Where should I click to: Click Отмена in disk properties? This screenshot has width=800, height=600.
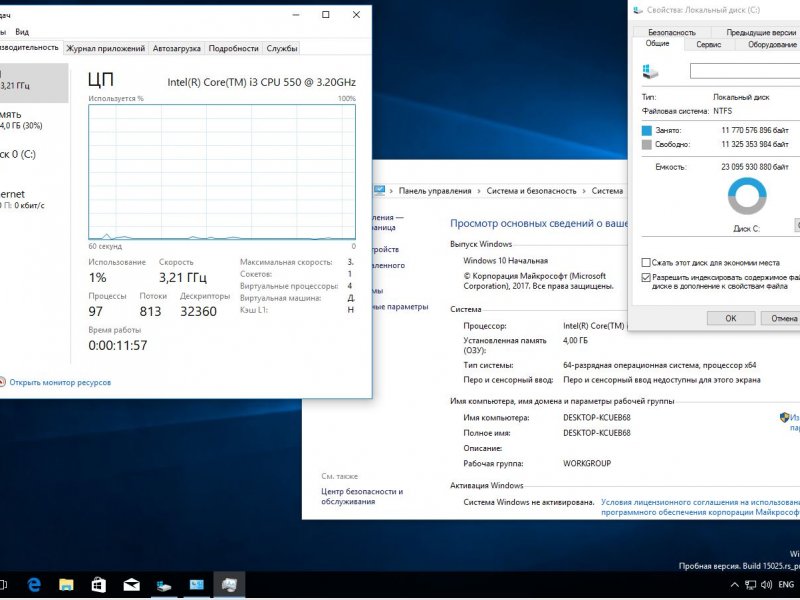(781, 318)
